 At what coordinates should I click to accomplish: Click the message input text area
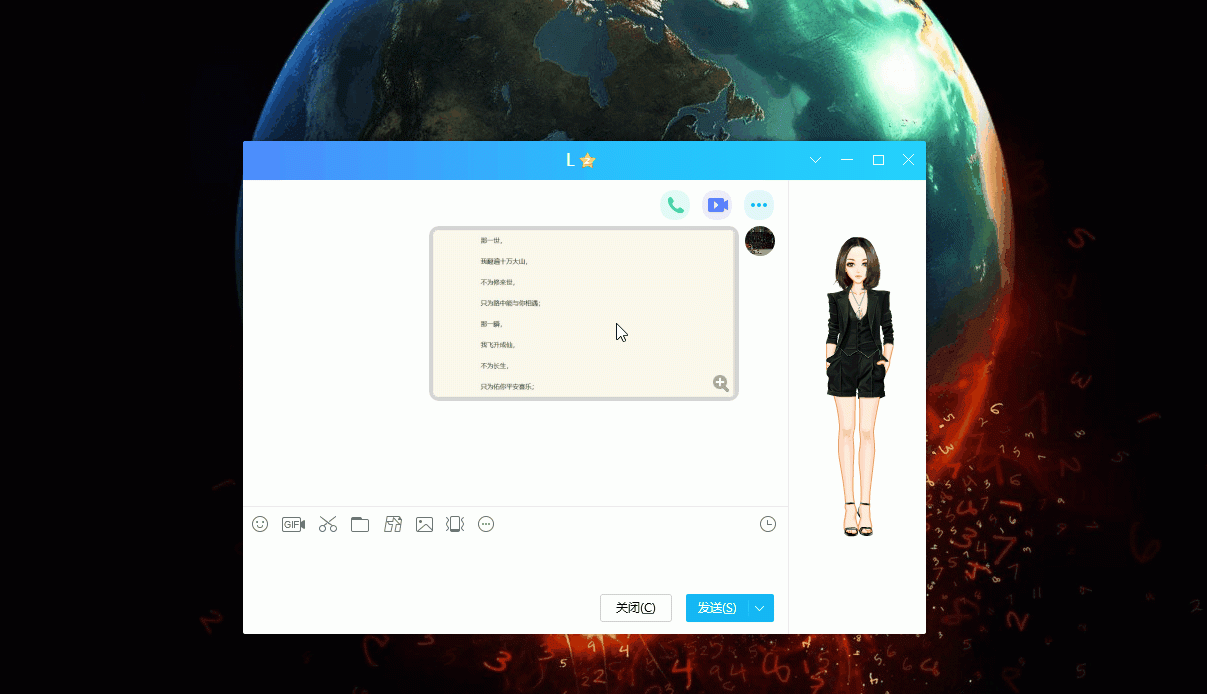(x=515, y=563)
